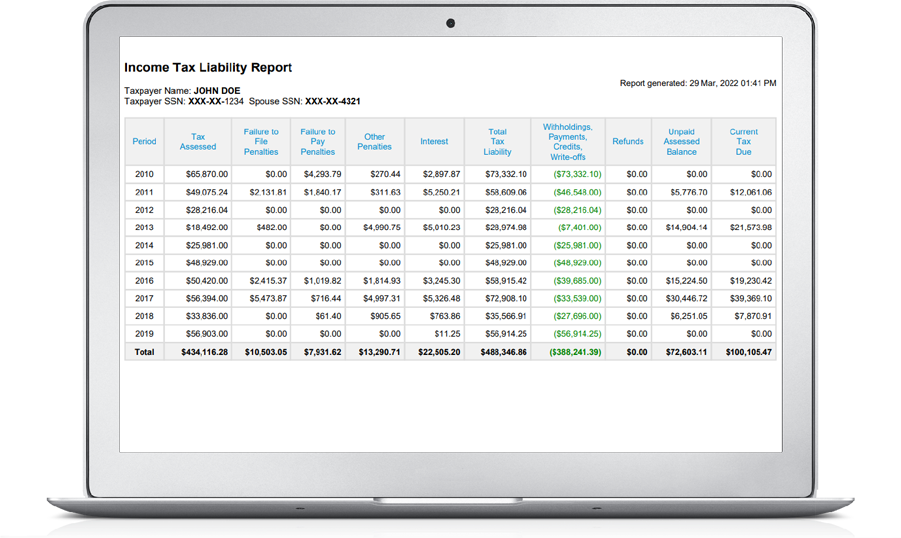Image resolution: width=901 pixels, height=538 pixels.
Task: Select interest value $11.25
Action: 447,334
